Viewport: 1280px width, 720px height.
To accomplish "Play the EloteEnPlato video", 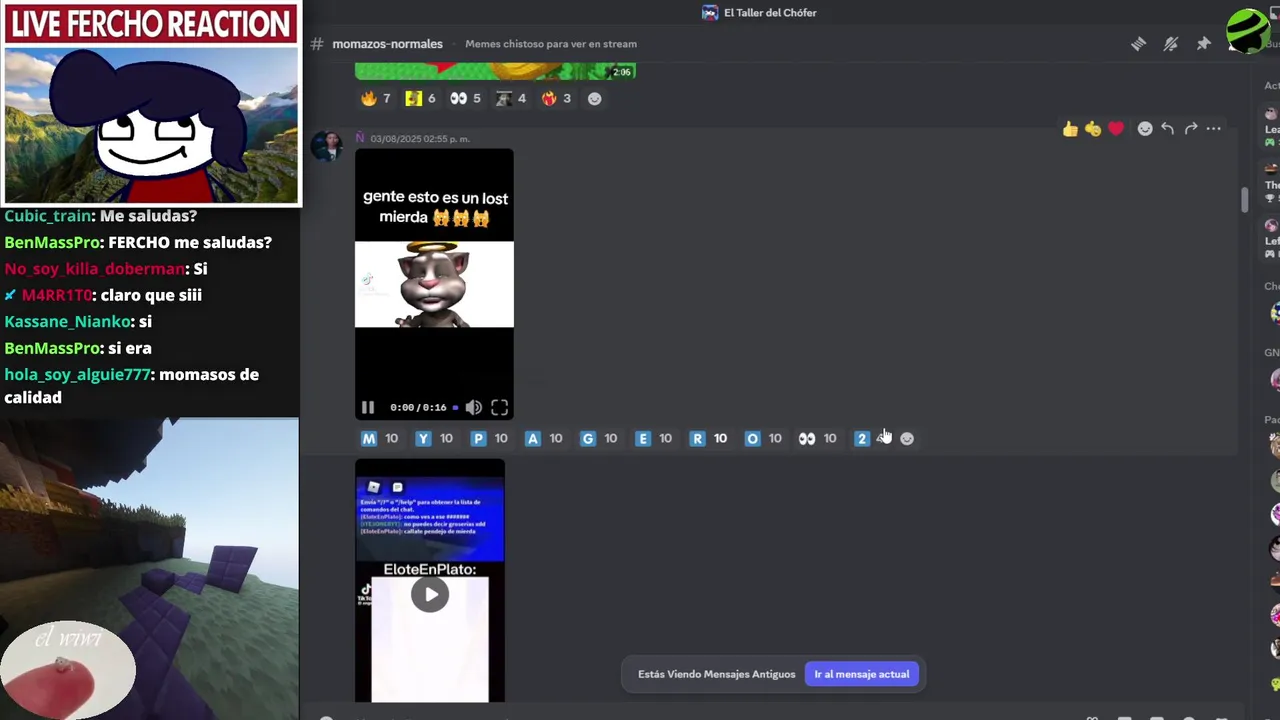I will click(x=430, y=595).
